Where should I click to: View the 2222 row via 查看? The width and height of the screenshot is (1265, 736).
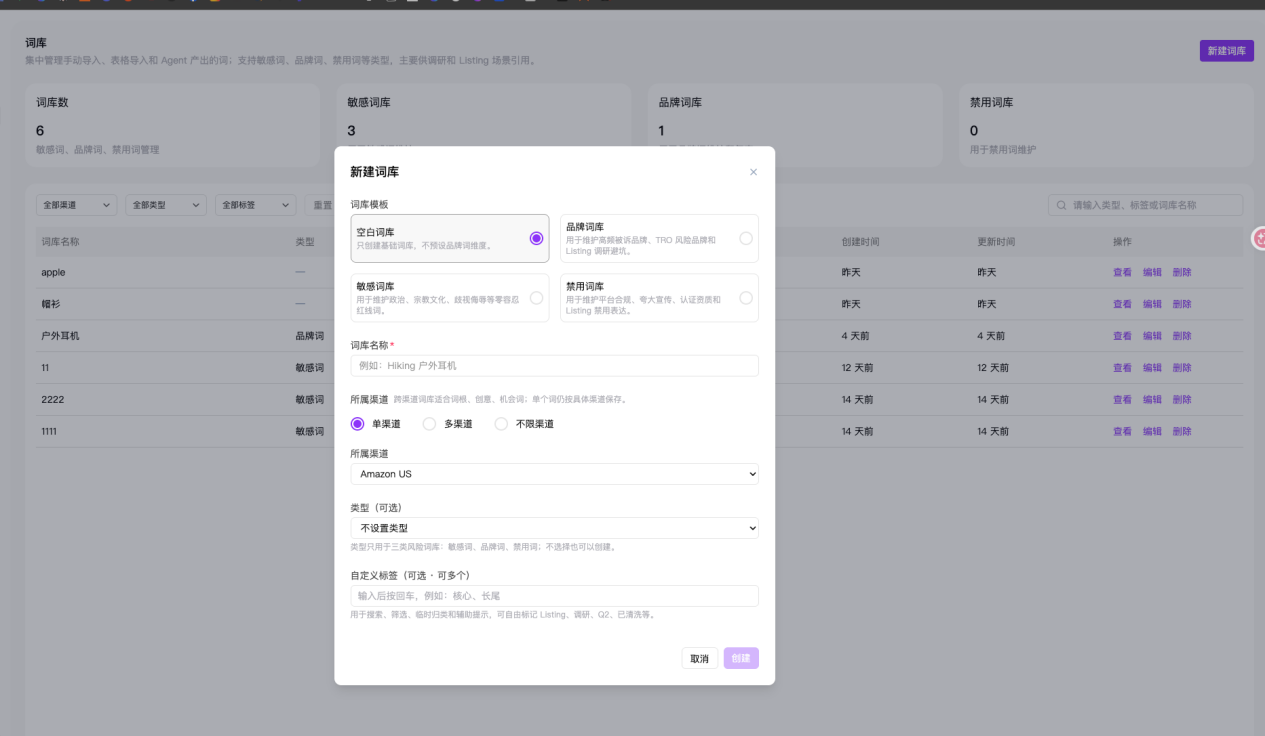pyautogui.click(x=1122, y=400)
